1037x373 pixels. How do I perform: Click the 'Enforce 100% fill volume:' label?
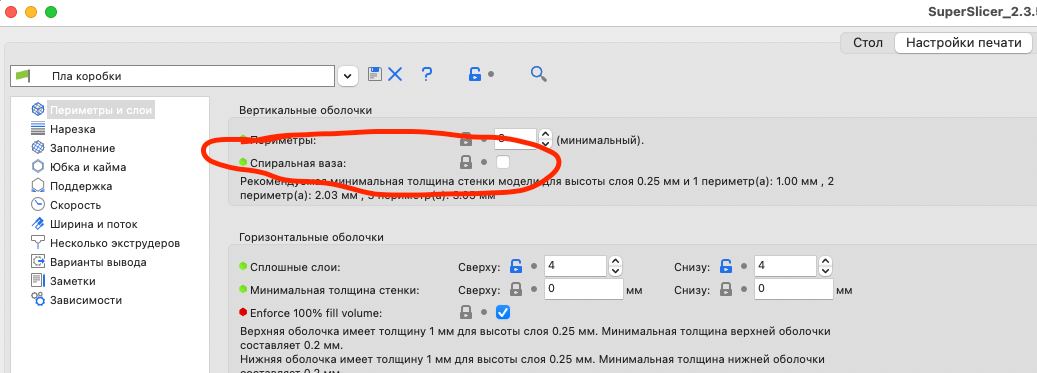click(316, 313)
